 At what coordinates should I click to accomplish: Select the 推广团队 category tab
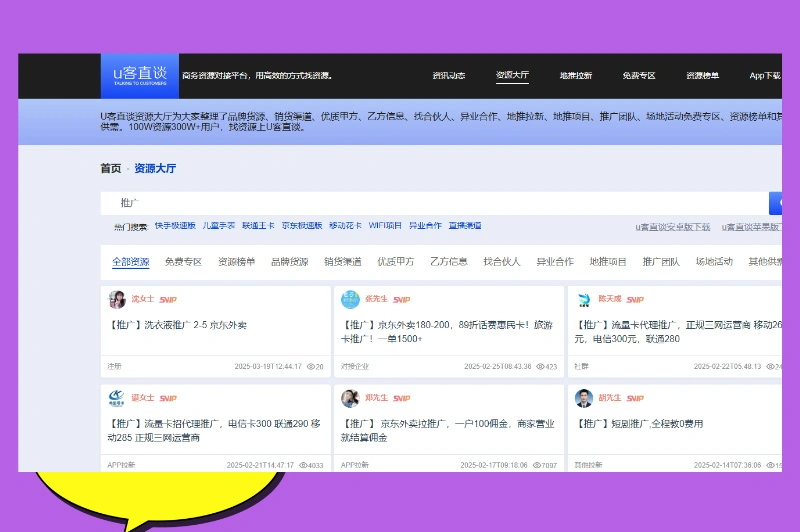[661, 262]
